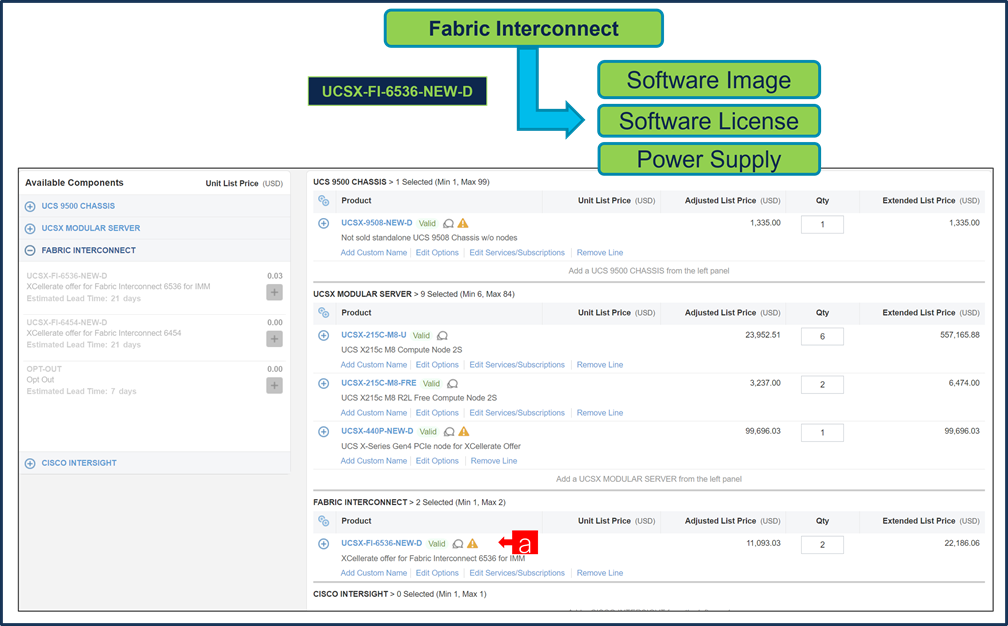This screenshot has width=1008, height=626.
Task: Open the UCSX-9508-NEW-D product link
Action: (377, 223)
